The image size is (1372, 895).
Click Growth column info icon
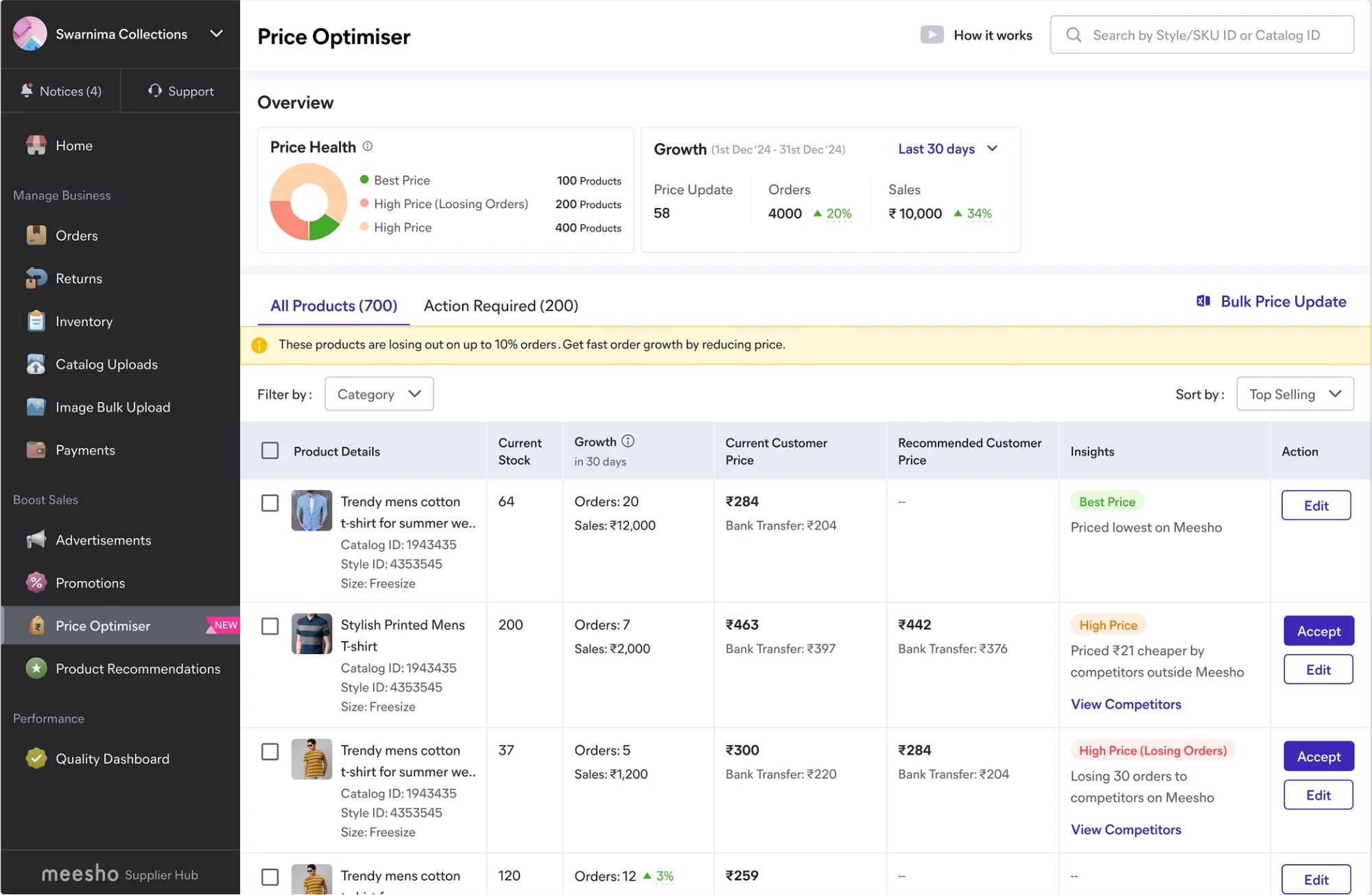(628, 441)
